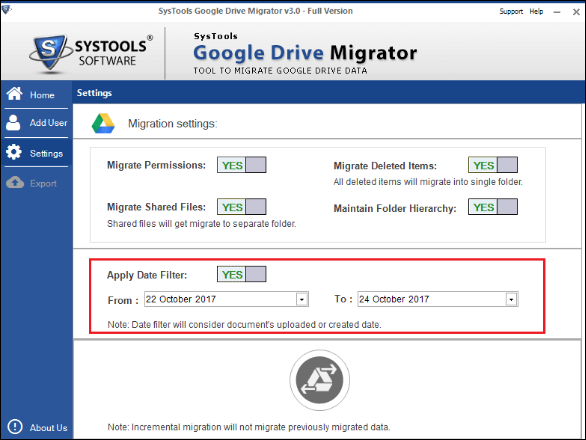The width and height of the screenshot is (586, 440).
Task: Click the app icon in title bar
Action: tap(6, 9)
